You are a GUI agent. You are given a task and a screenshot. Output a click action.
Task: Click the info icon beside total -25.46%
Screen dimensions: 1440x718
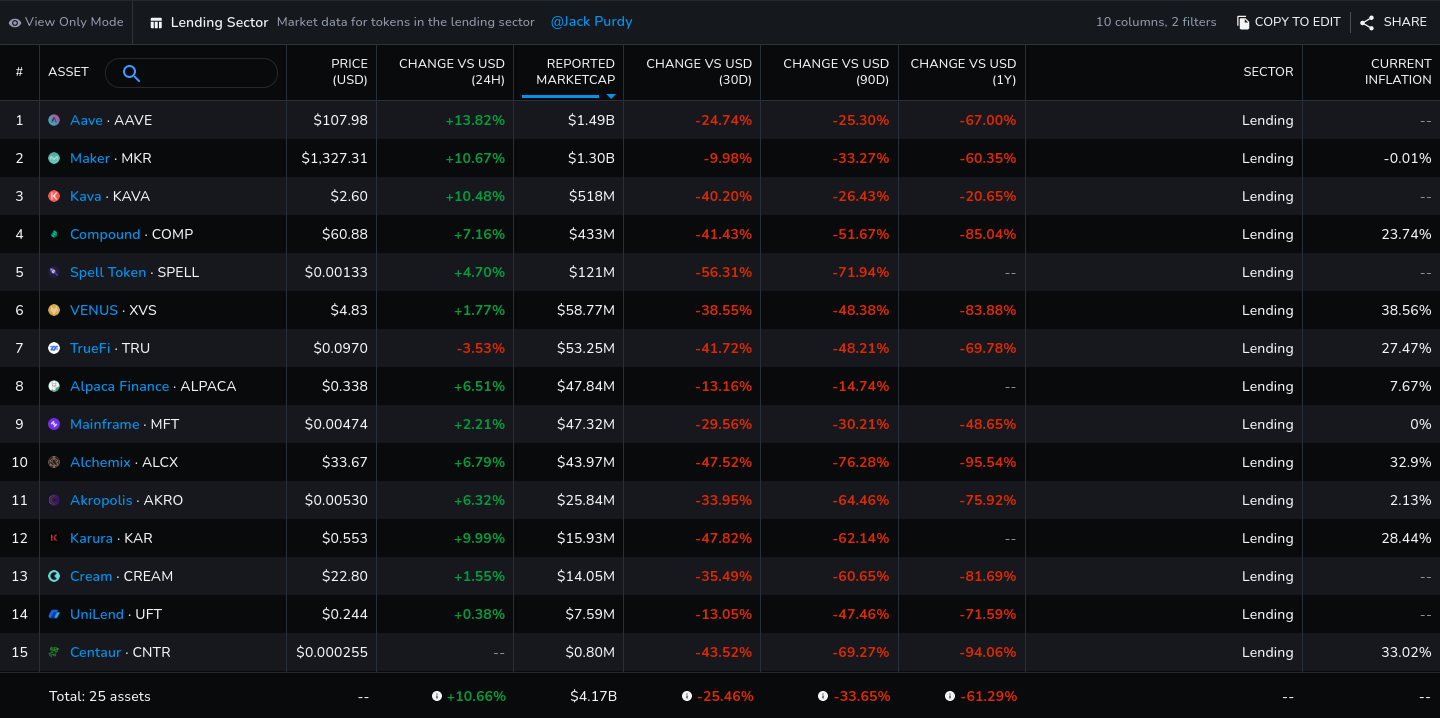click(x=687, y=696)
